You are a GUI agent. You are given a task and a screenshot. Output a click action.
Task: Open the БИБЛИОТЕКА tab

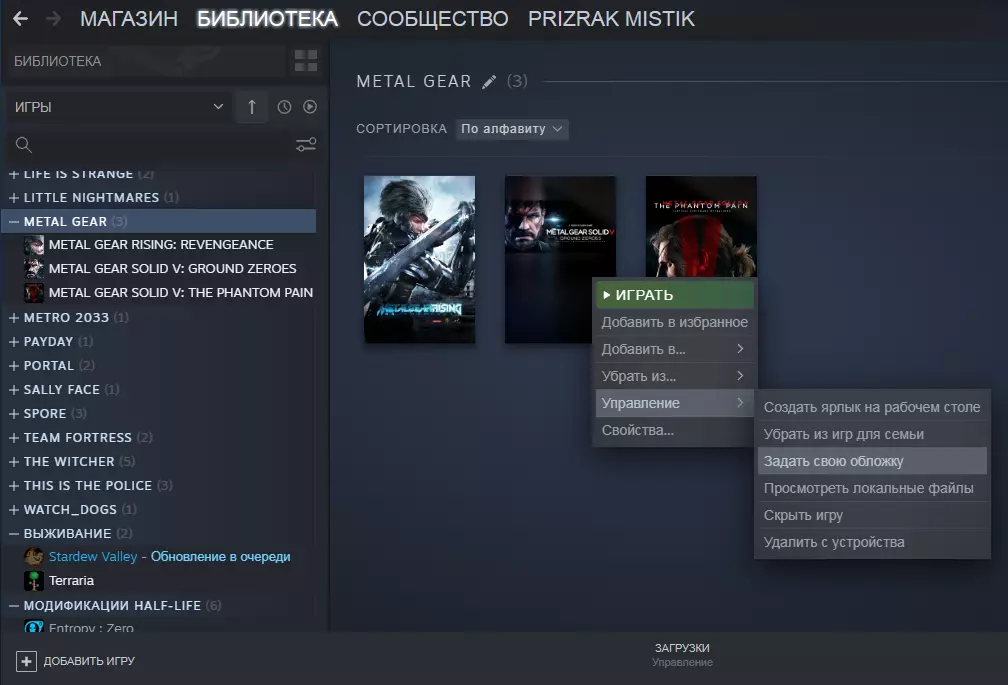pyautogui.click(x=267, y=19)
